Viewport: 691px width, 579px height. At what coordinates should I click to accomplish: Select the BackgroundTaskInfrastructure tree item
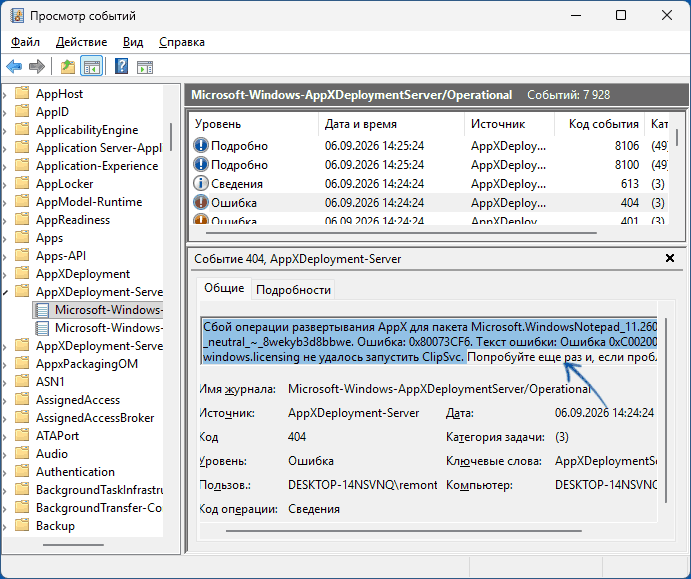click(99, 490)
